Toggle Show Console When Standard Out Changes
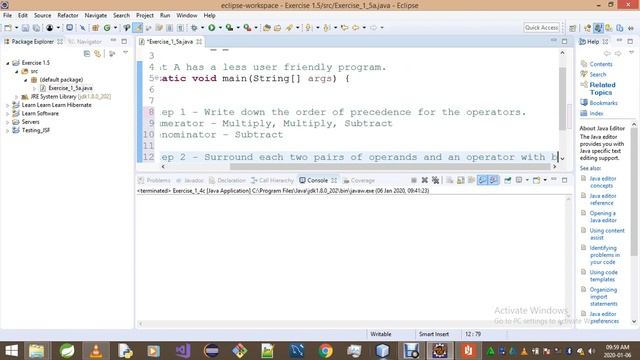This screenshot has height=360, width=640. (x=482, y=180)
